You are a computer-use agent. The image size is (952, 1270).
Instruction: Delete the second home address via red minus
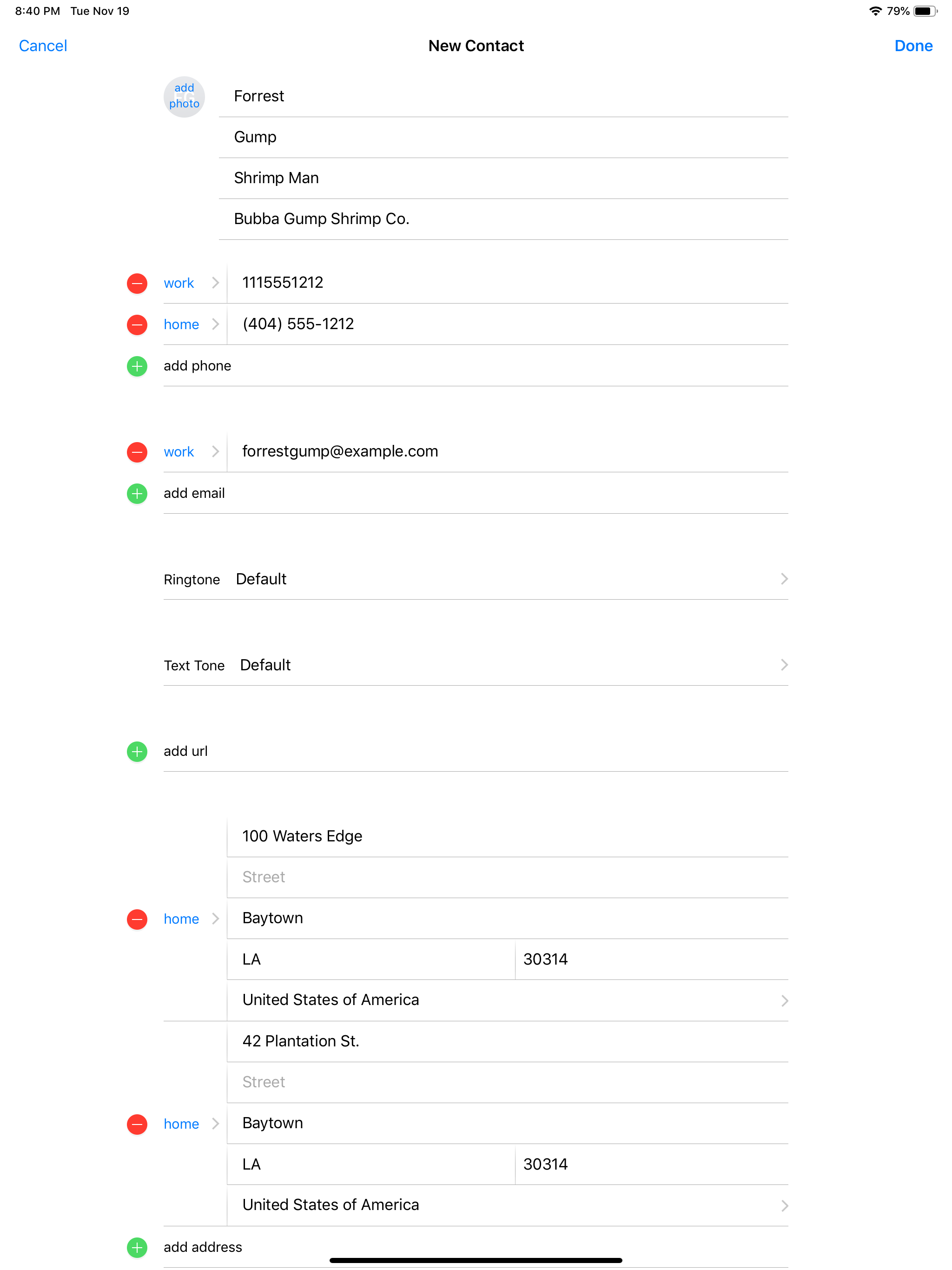point(137,1124)
